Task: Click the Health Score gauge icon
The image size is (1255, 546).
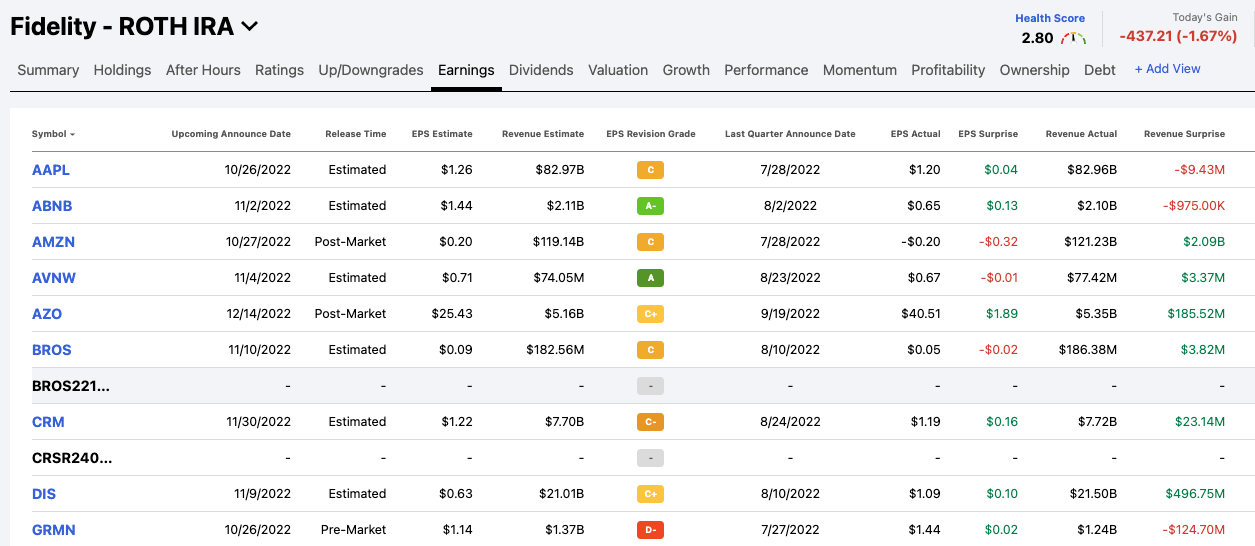Action: [1074, 38]
